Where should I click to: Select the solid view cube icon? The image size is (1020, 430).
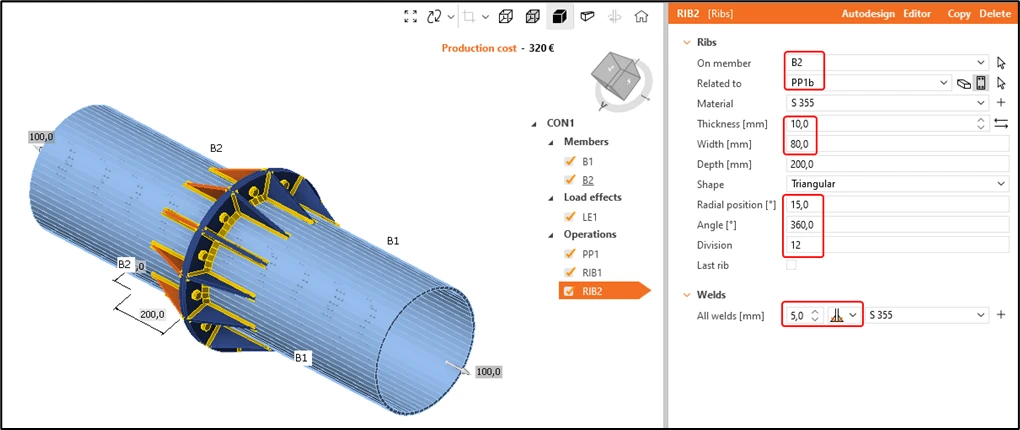(559, 17)
